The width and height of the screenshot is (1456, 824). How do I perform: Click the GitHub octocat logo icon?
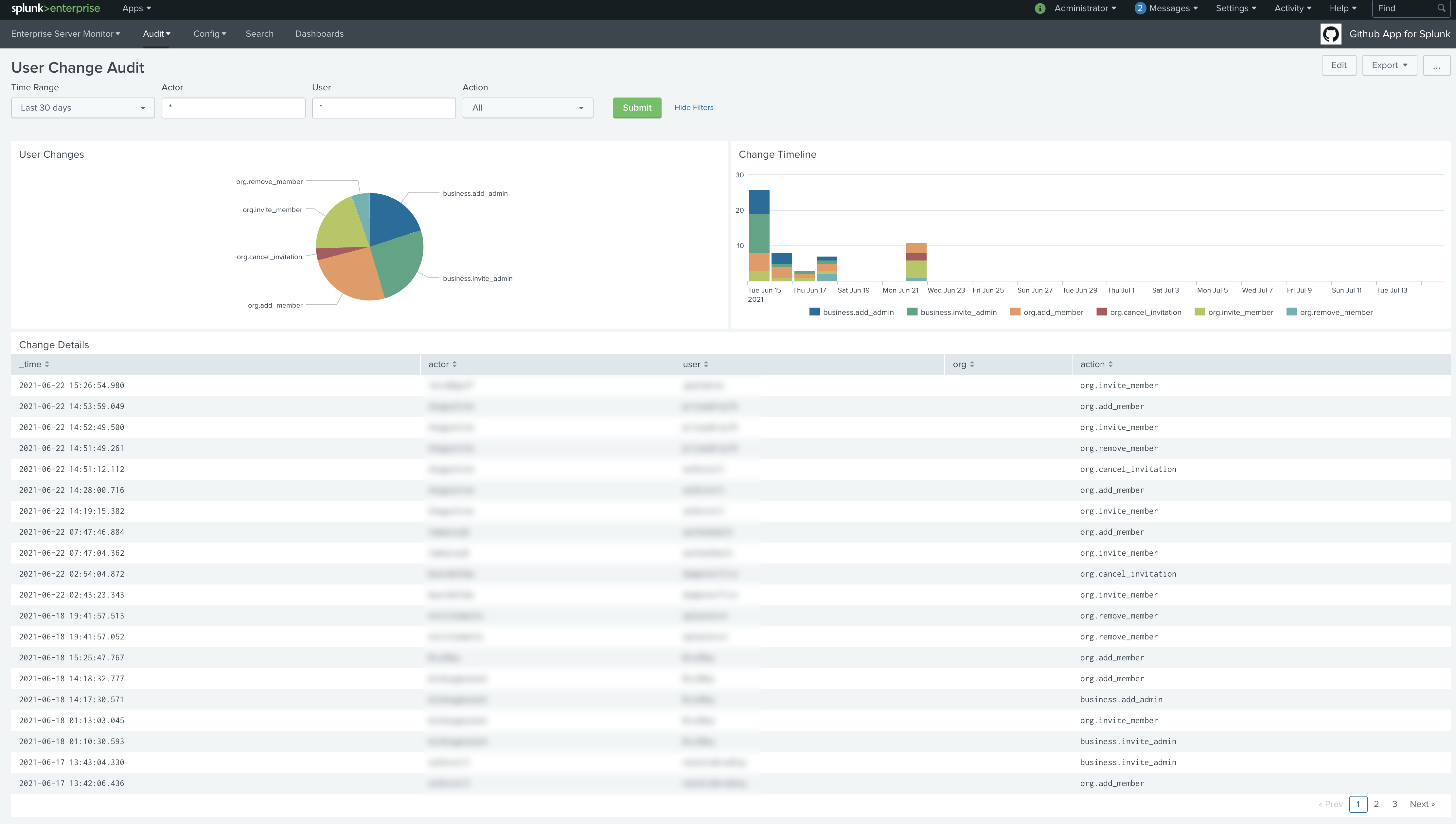[1330, 34]
